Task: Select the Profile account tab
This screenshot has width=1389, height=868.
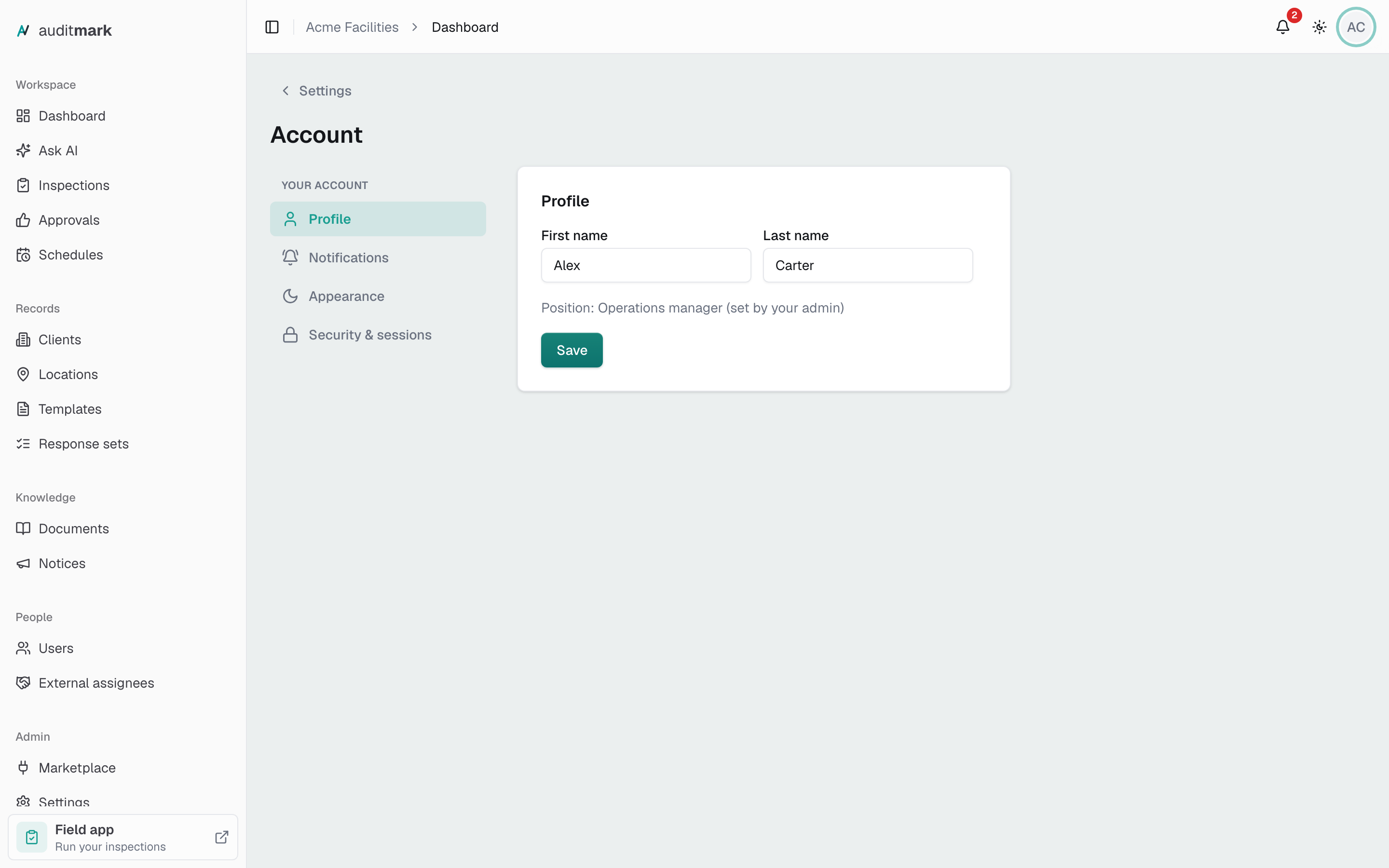Action: click(378, 219)
